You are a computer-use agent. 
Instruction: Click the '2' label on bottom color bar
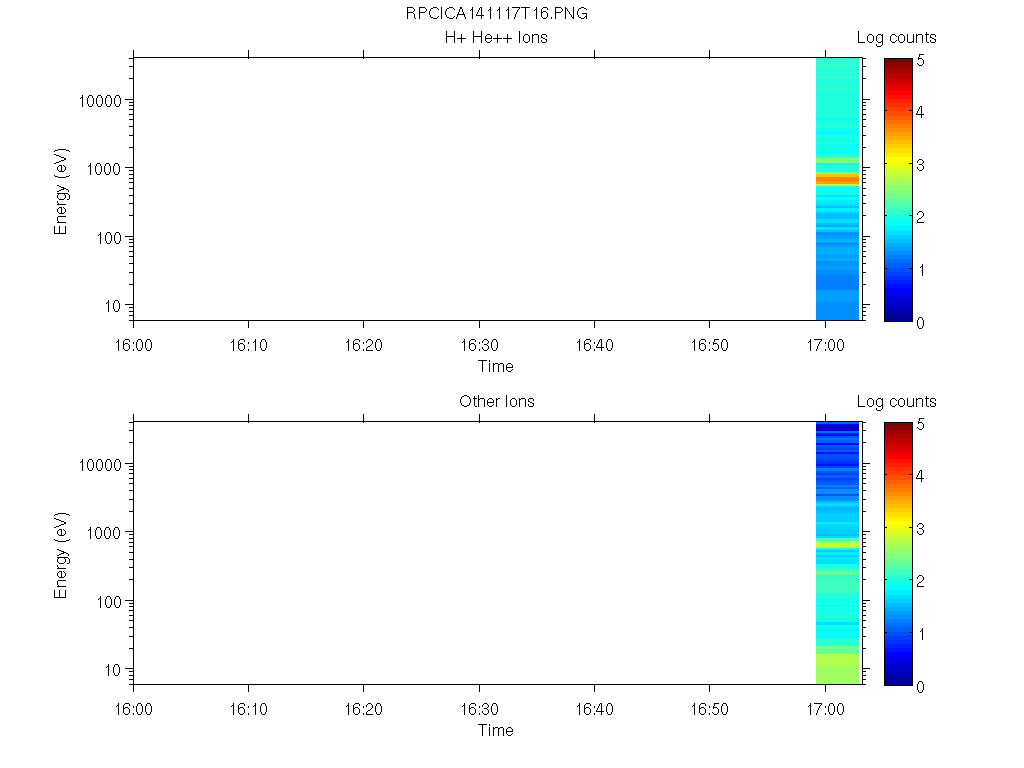pyautogui.click(x=920, y=581)
